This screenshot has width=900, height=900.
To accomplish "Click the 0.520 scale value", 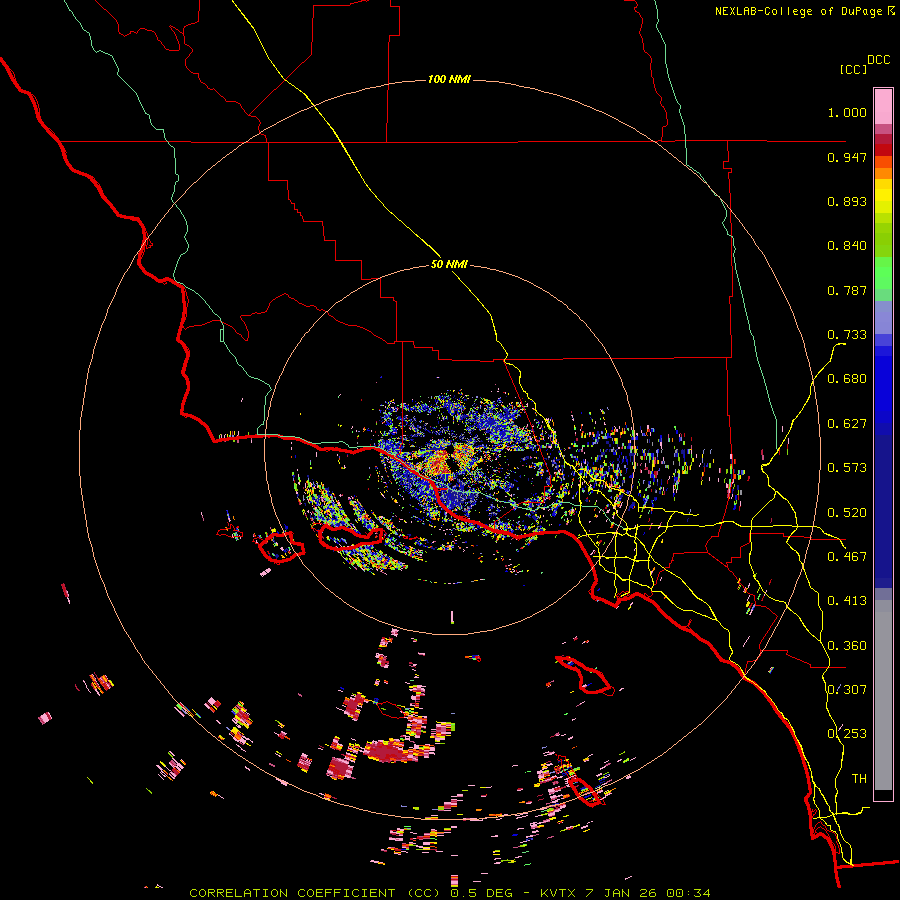I will click(847, 513).
